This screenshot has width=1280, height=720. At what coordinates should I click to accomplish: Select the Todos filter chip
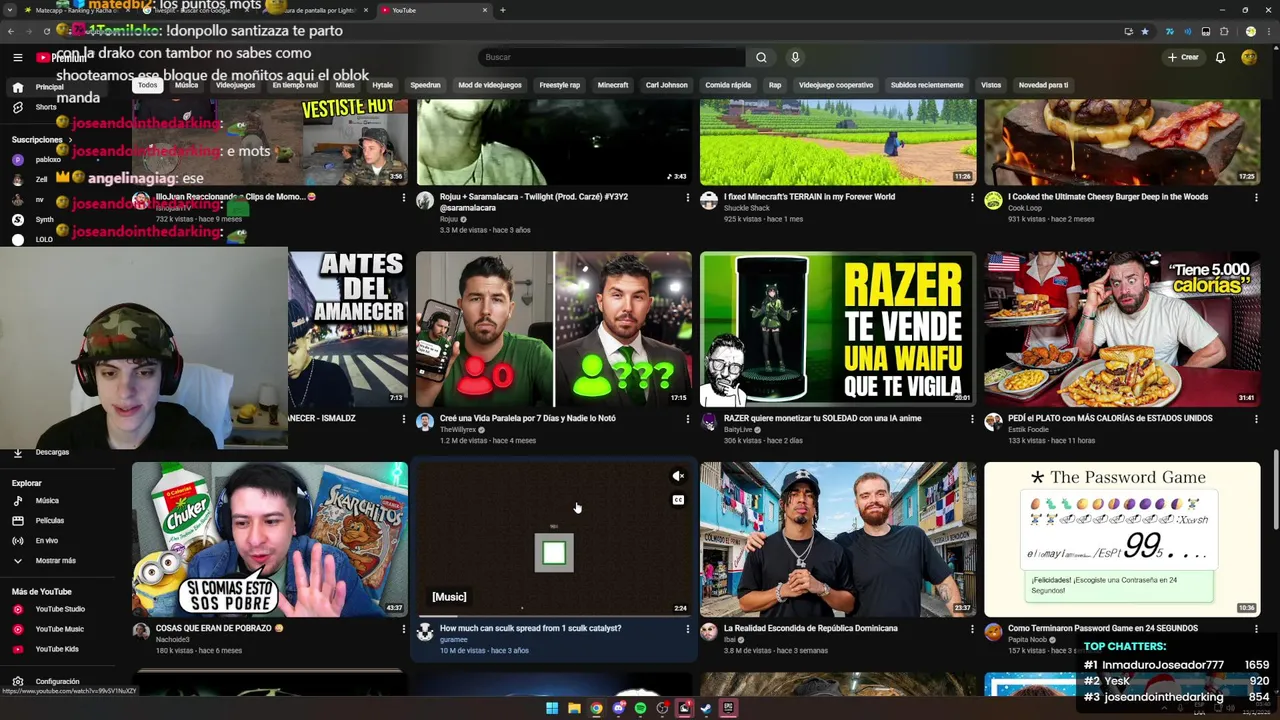(147, 85)
